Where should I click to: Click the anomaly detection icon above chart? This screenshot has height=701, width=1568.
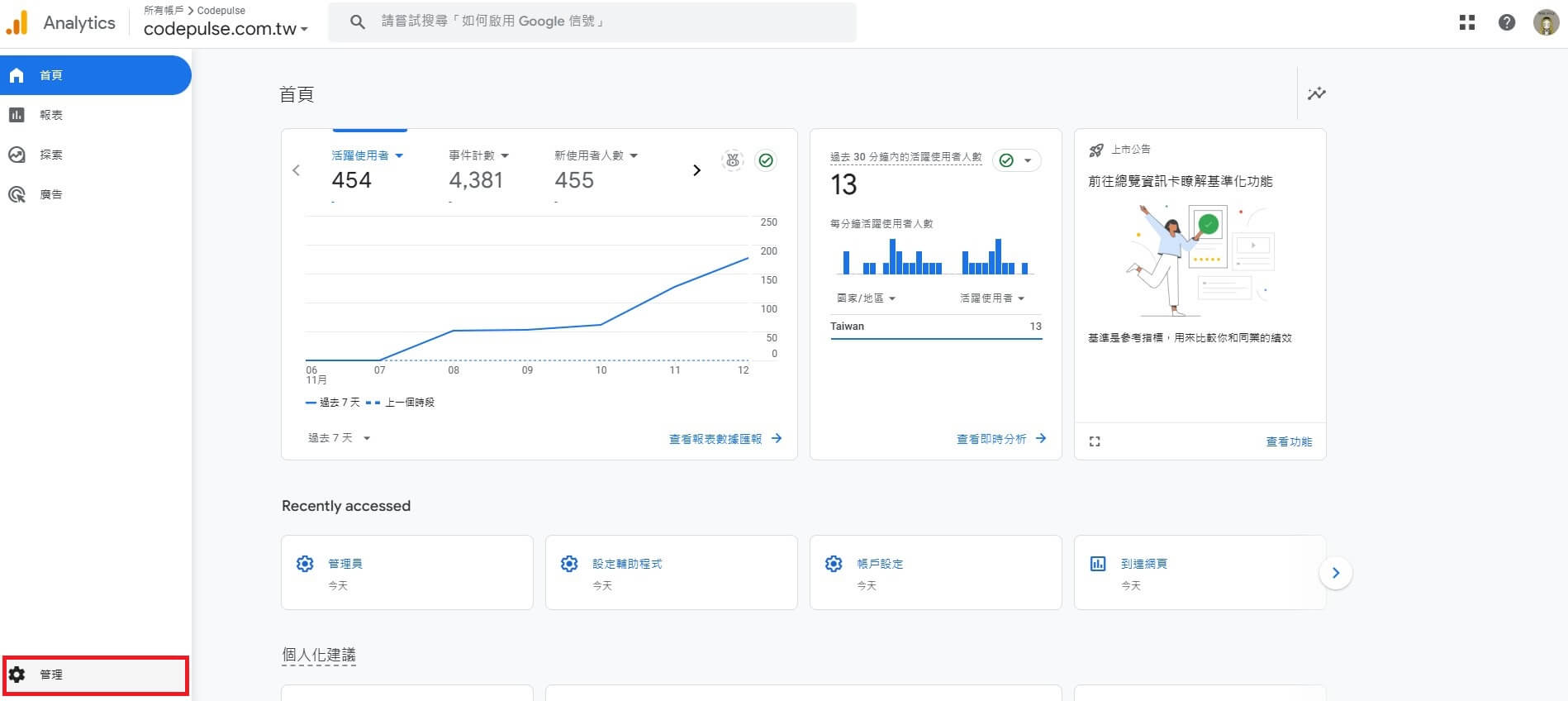733,160
